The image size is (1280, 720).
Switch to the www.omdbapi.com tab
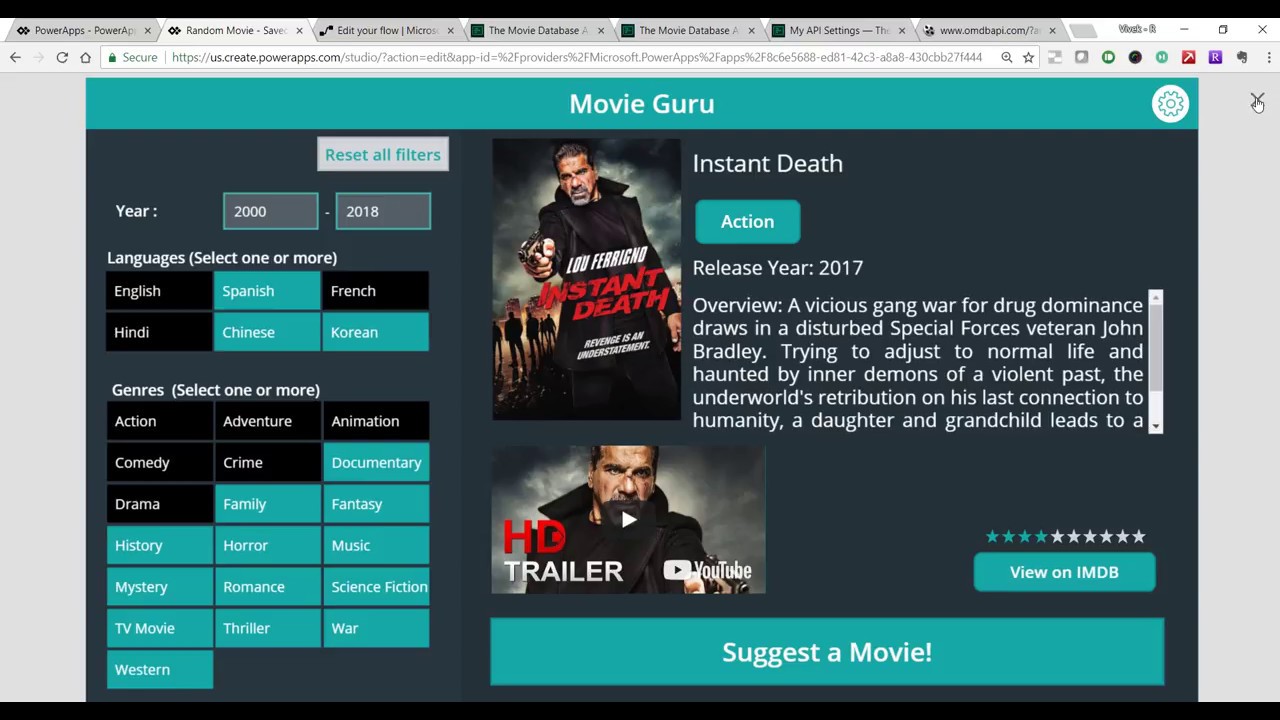(x=988, y=30)
